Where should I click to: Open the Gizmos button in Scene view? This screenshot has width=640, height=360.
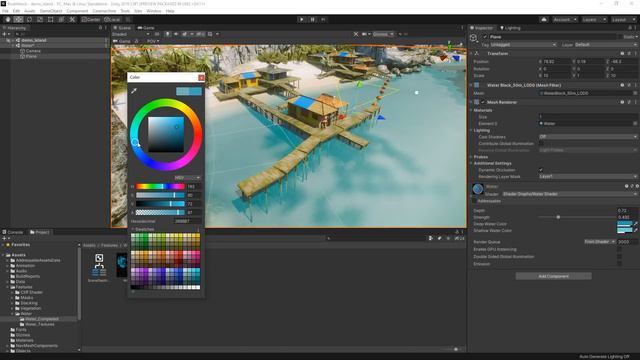click(383, 34)
